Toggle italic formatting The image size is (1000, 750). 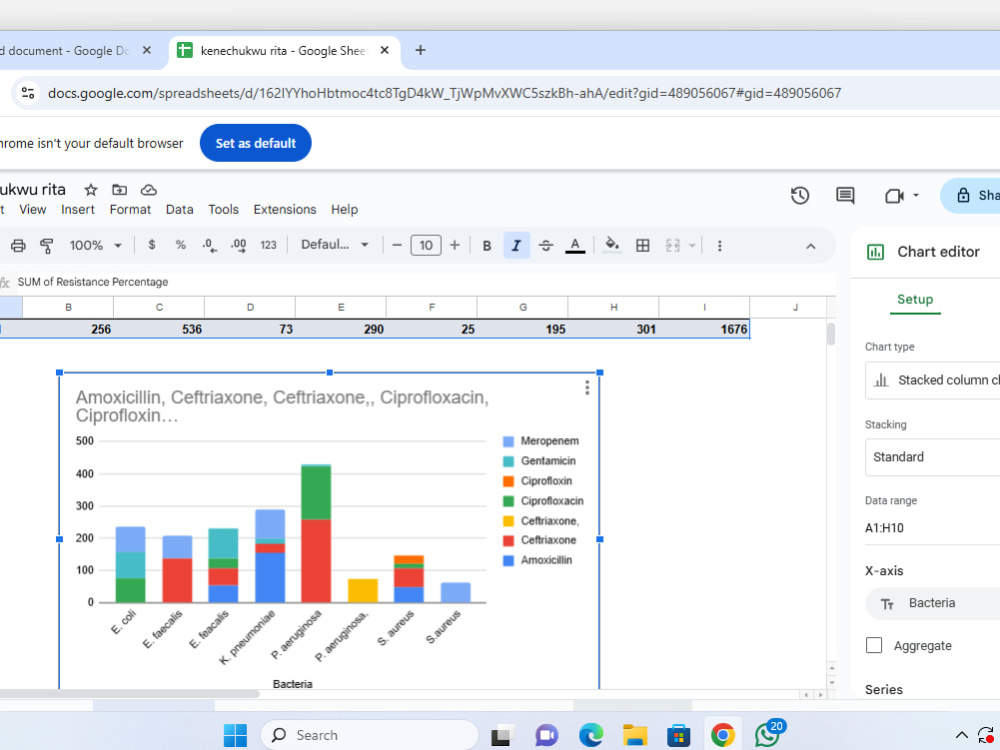(517, 246)
